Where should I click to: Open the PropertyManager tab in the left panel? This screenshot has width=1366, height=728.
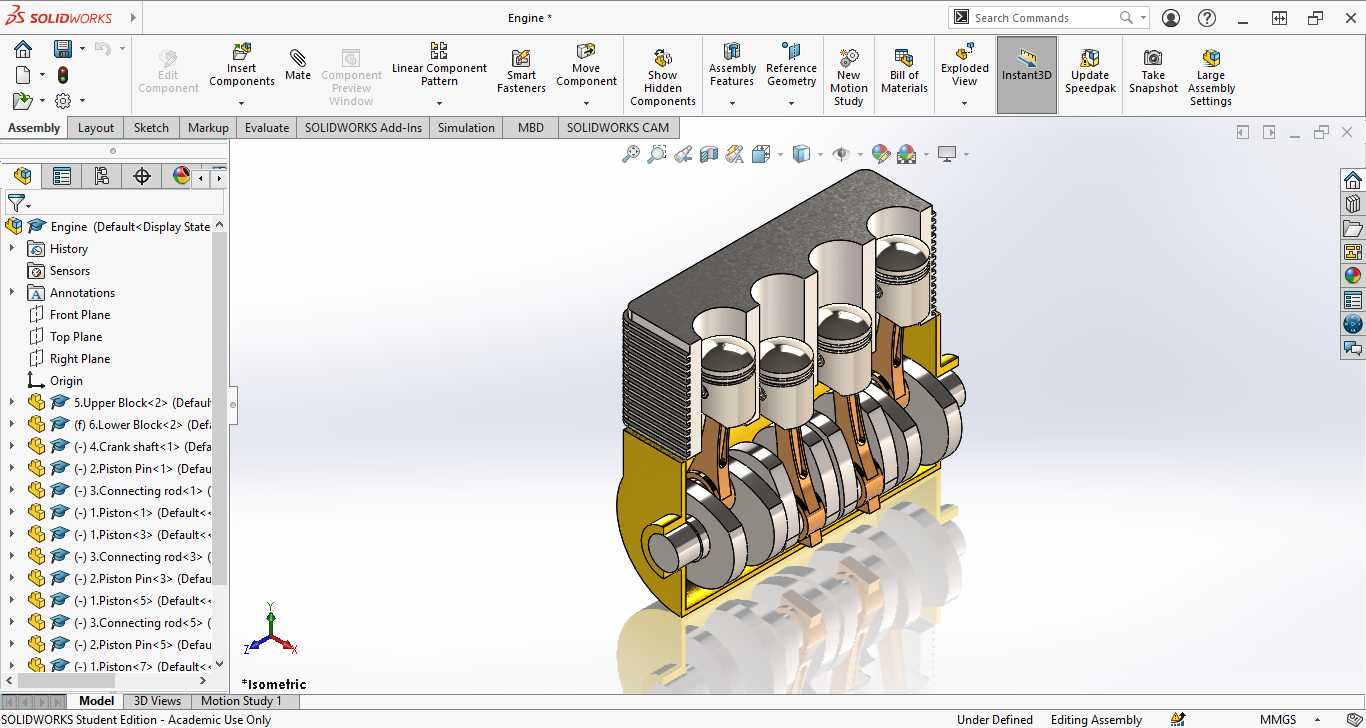click(62, 176)
